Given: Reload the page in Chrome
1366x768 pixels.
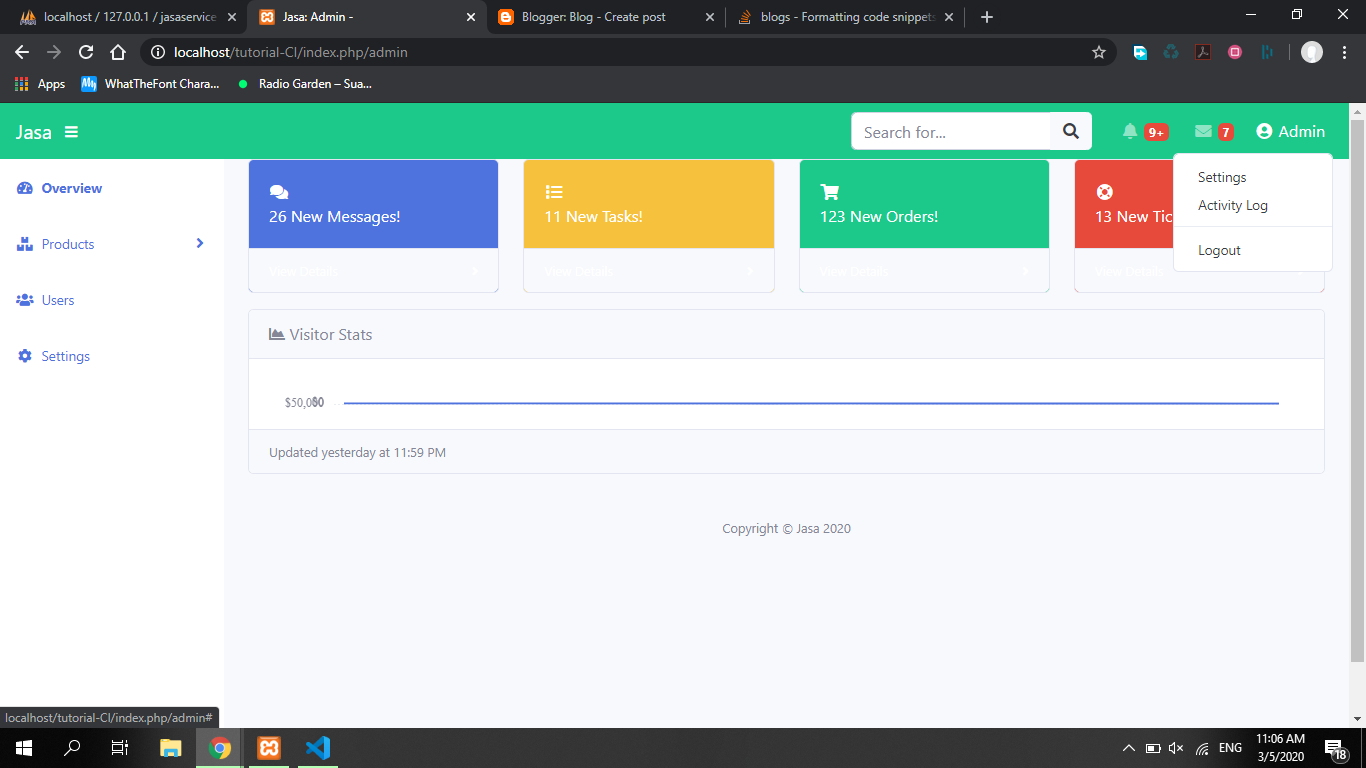Looking at the screenshot, I should (x=86, y=52).
